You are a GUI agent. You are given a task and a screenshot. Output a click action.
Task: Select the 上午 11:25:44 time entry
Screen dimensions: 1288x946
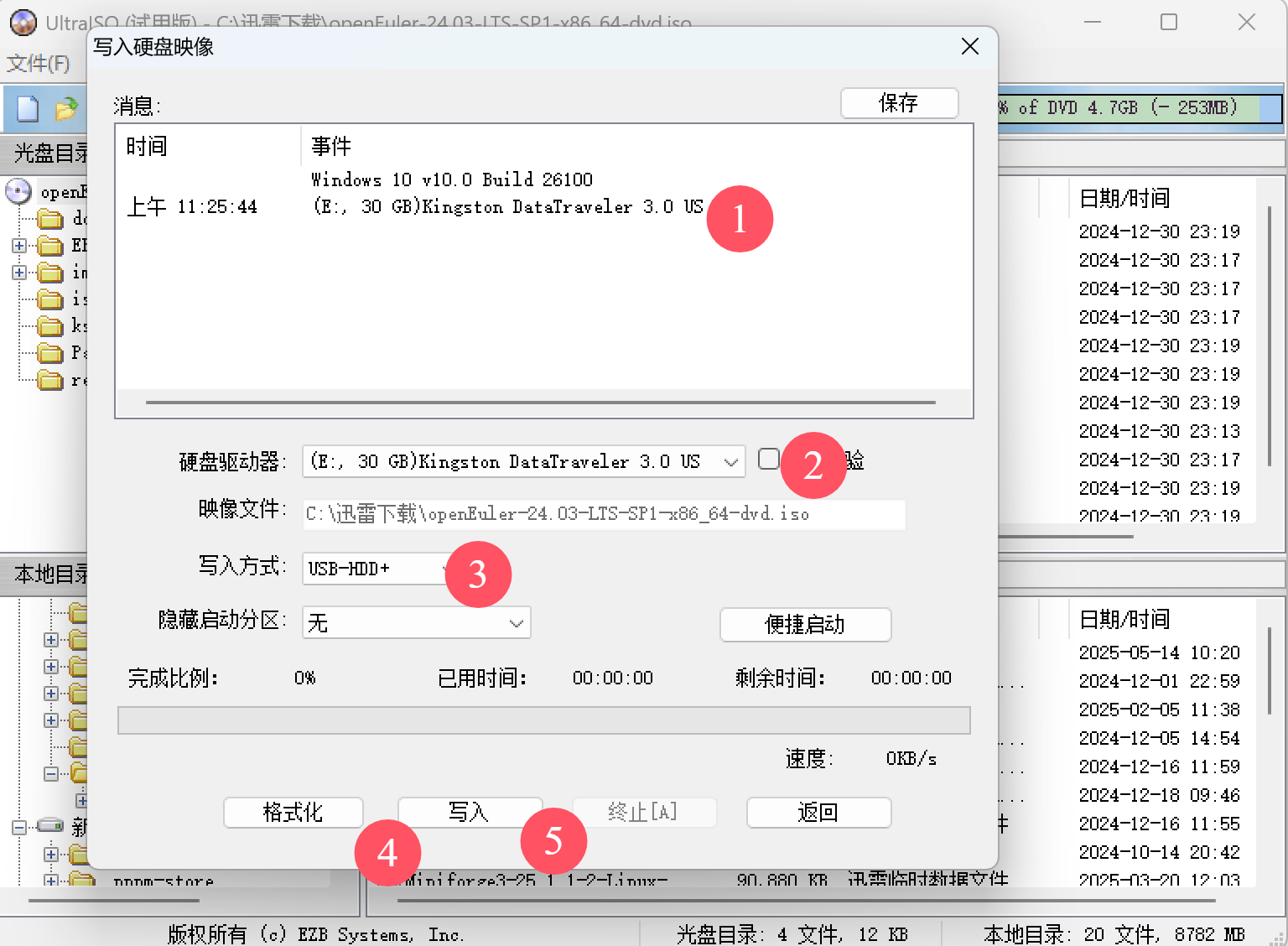(x=192, y=207)
